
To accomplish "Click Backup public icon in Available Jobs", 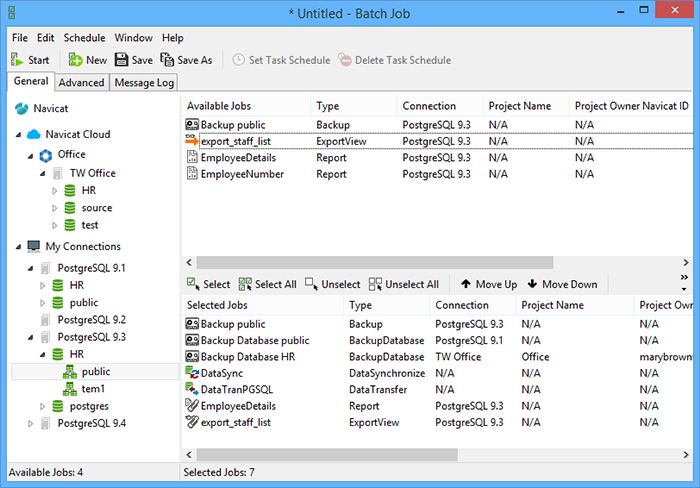I will [192, 125].
